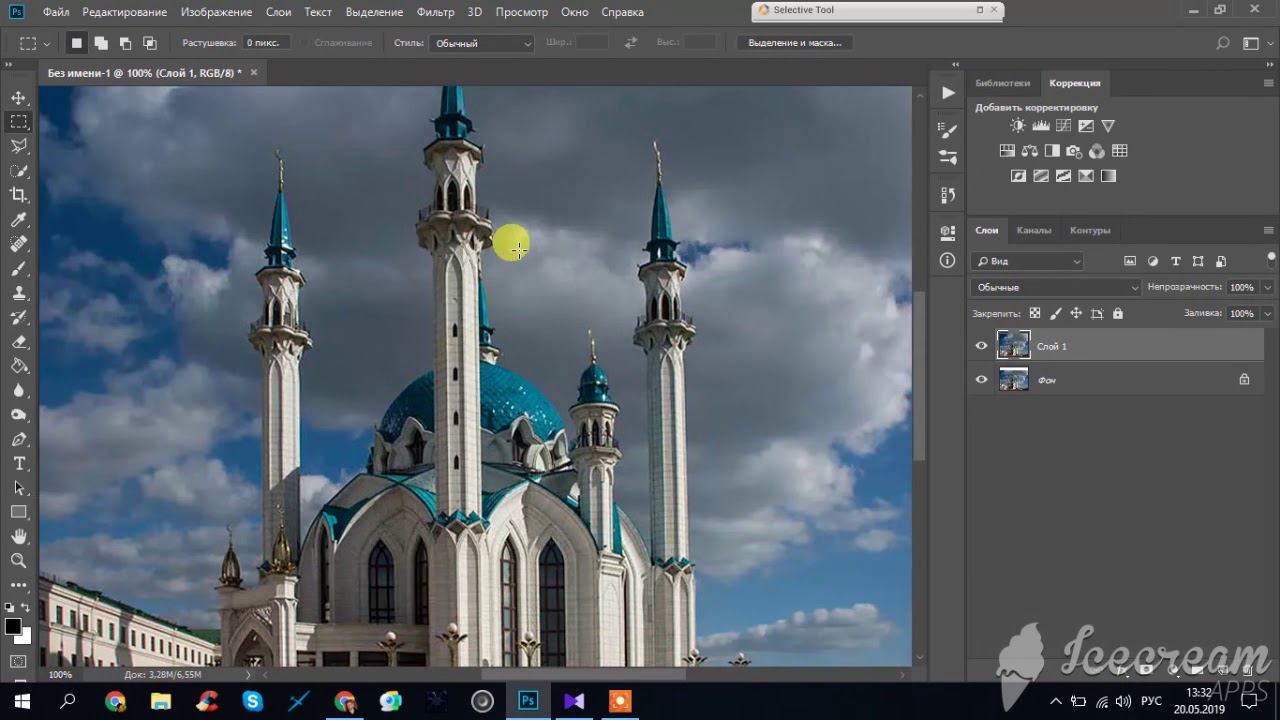Click the Выделение и маска button

pos(795,43)
